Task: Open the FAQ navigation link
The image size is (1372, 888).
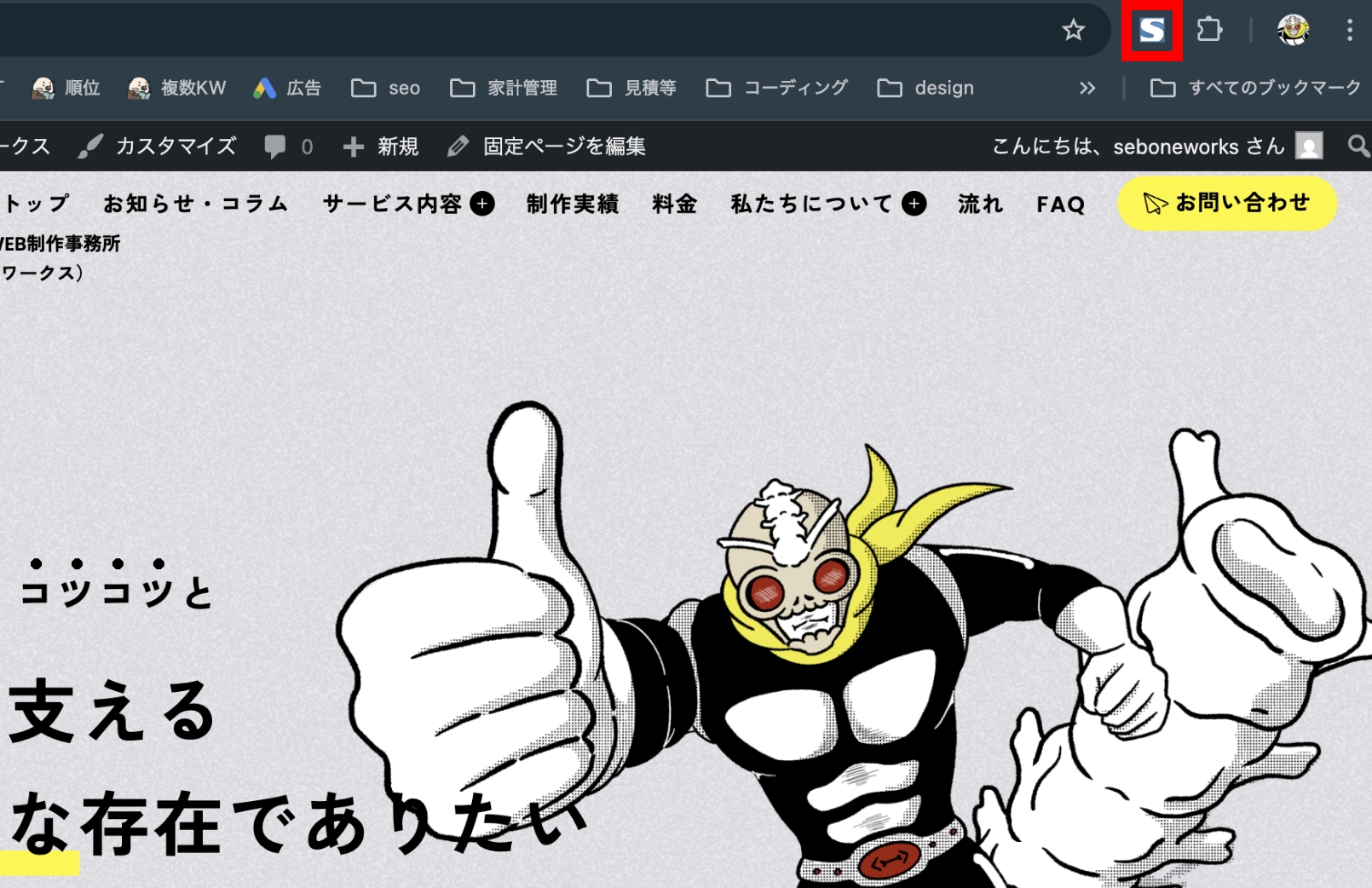Action: click(1061, 205)
